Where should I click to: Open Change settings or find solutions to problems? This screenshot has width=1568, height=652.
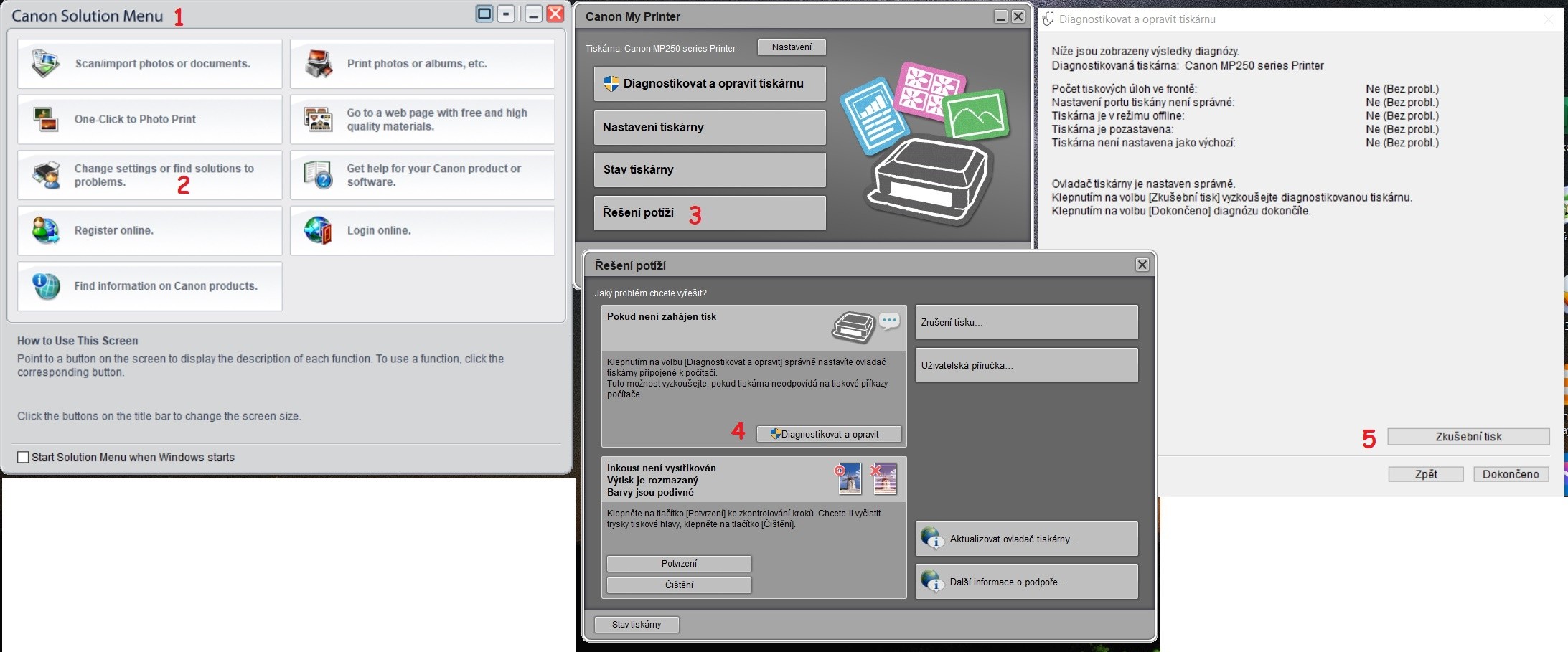tap(150, 175)
